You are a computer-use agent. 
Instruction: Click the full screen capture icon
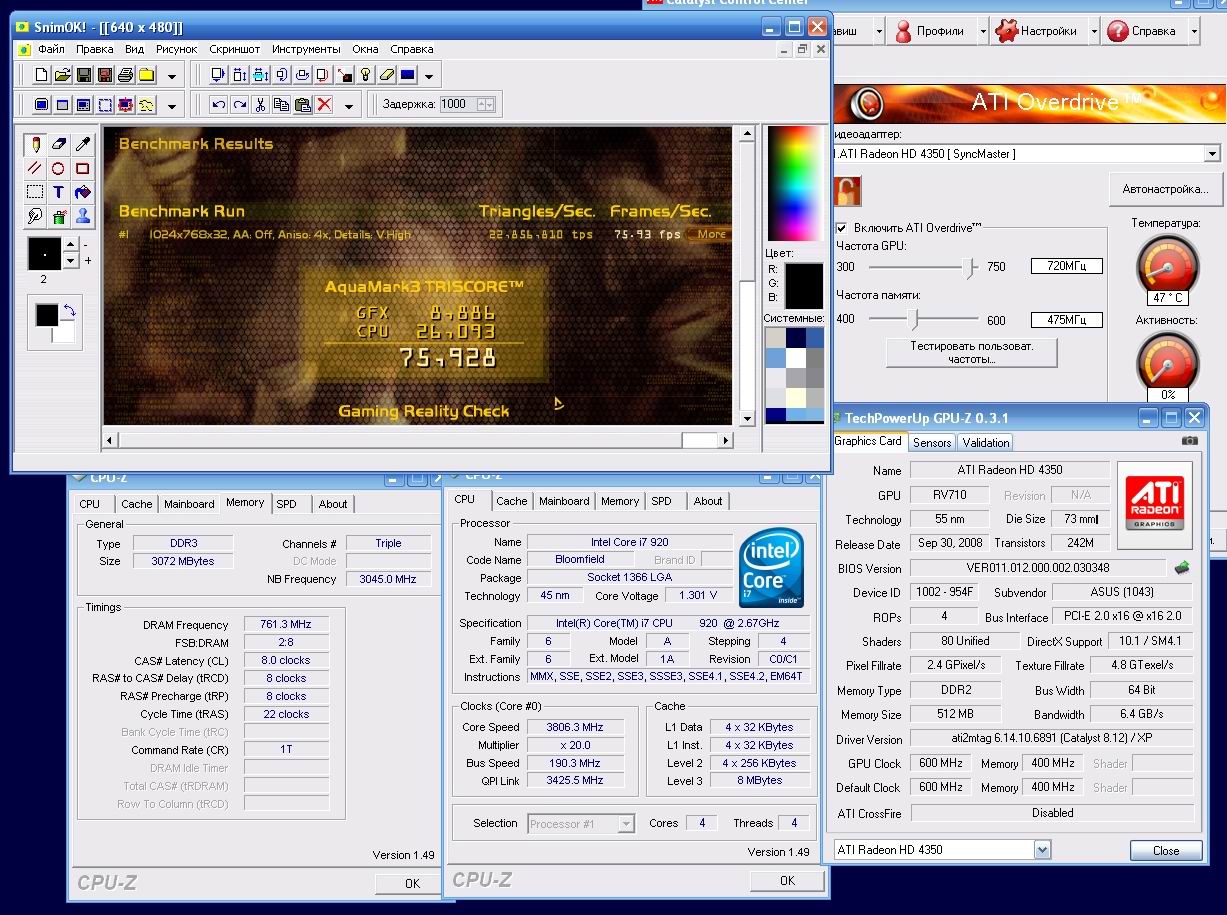pos(41,105)
